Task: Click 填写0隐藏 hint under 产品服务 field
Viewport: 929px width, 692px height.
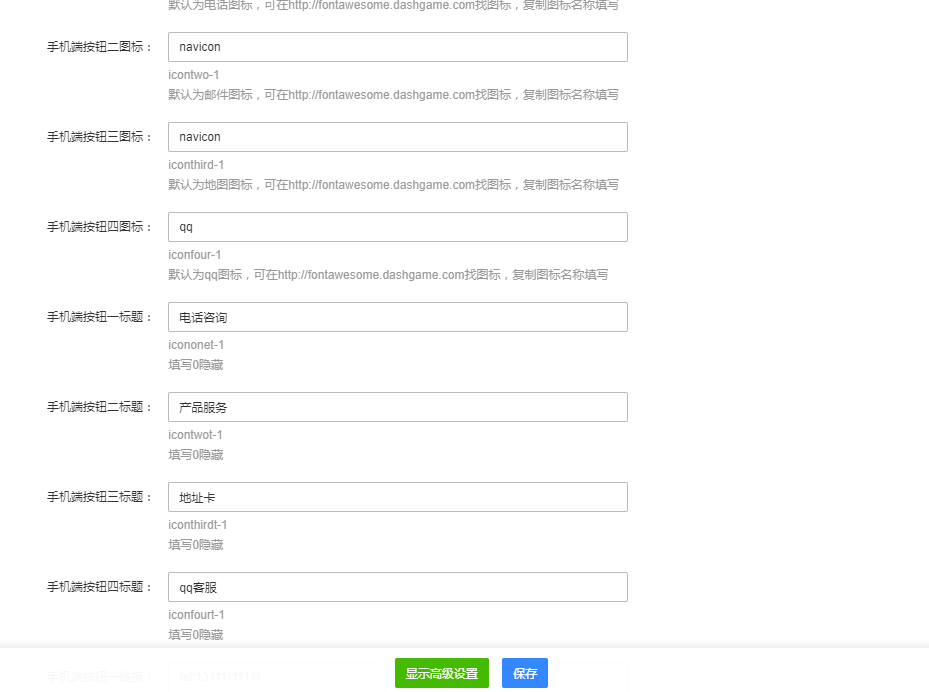Action: pos(196,455)
